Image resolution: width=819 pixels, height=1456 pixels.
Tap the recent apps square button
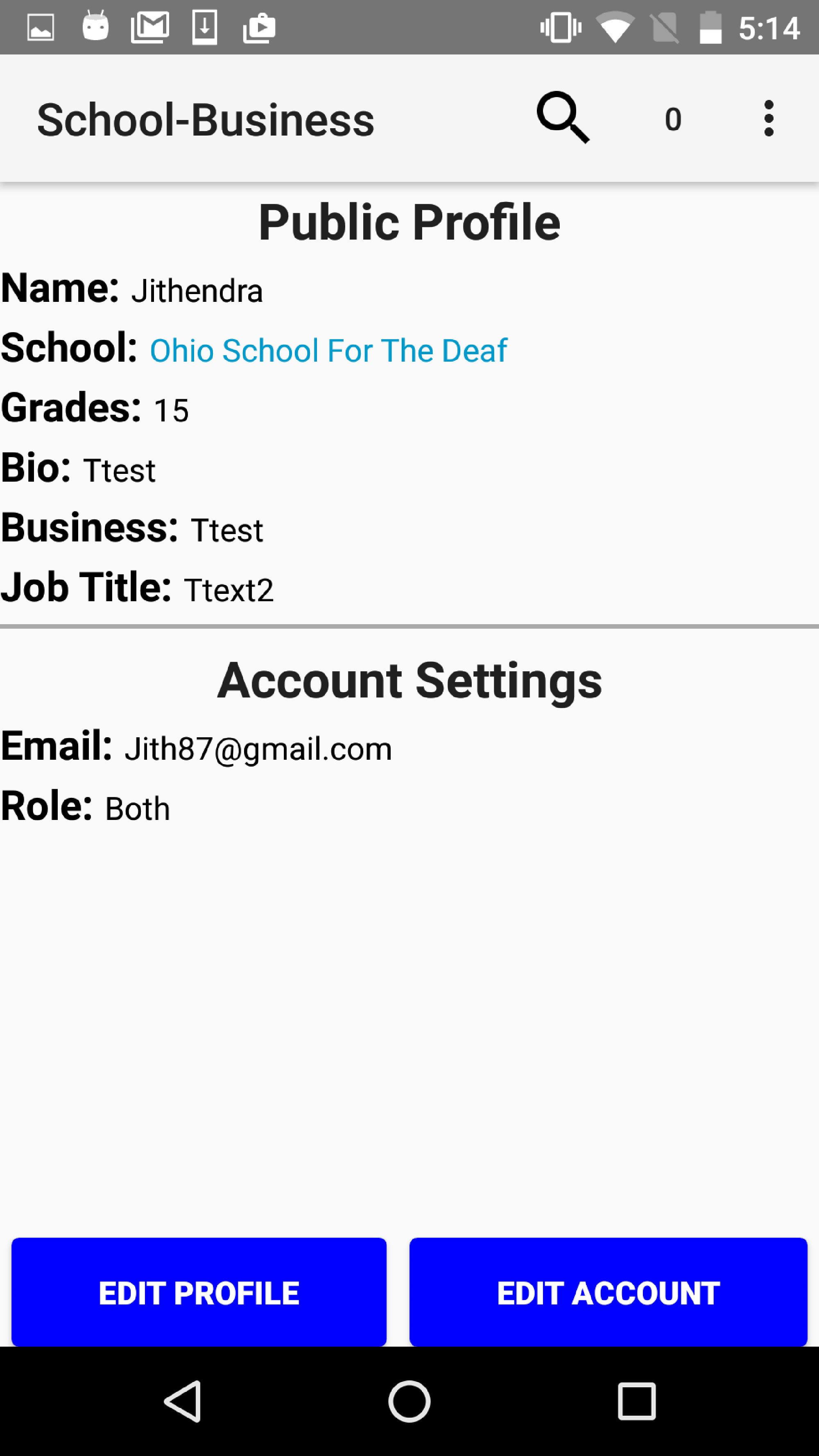pos(636,1401)
